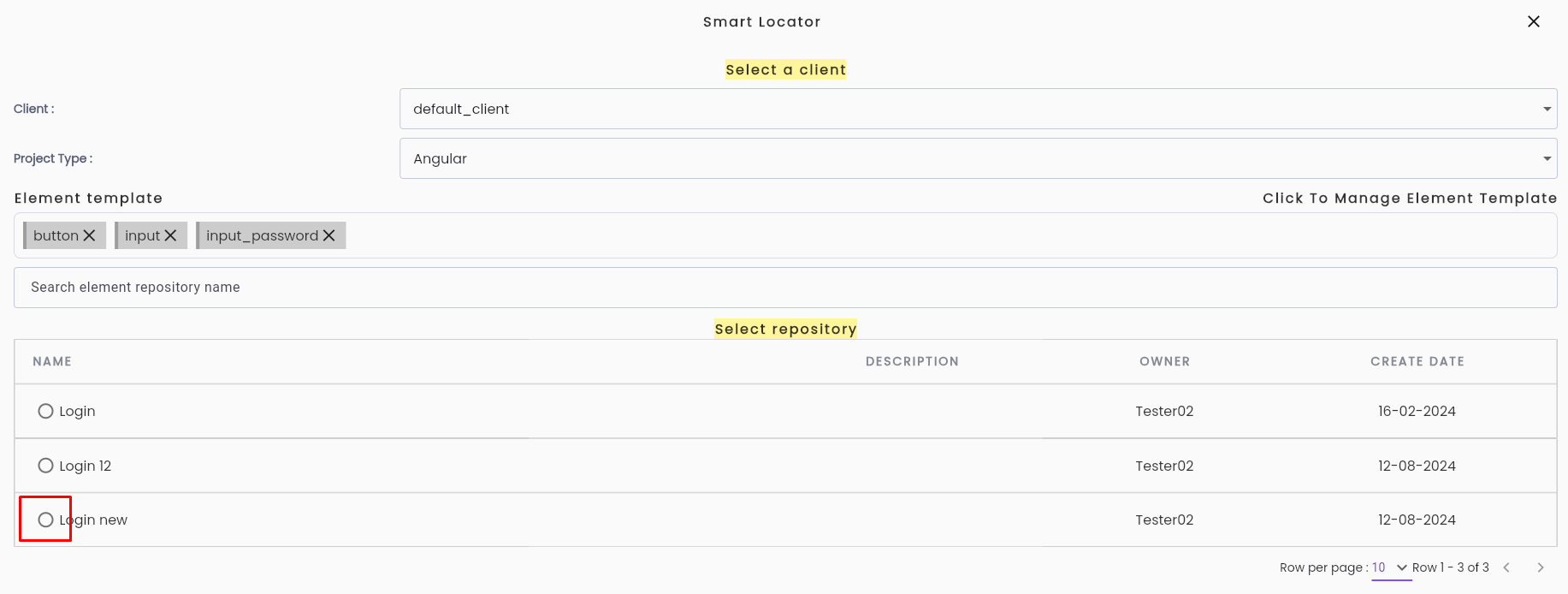This screenshot has width=1568, height=594.
Task: Open the Project Type dropdown
Action: [x=978, y=158]
